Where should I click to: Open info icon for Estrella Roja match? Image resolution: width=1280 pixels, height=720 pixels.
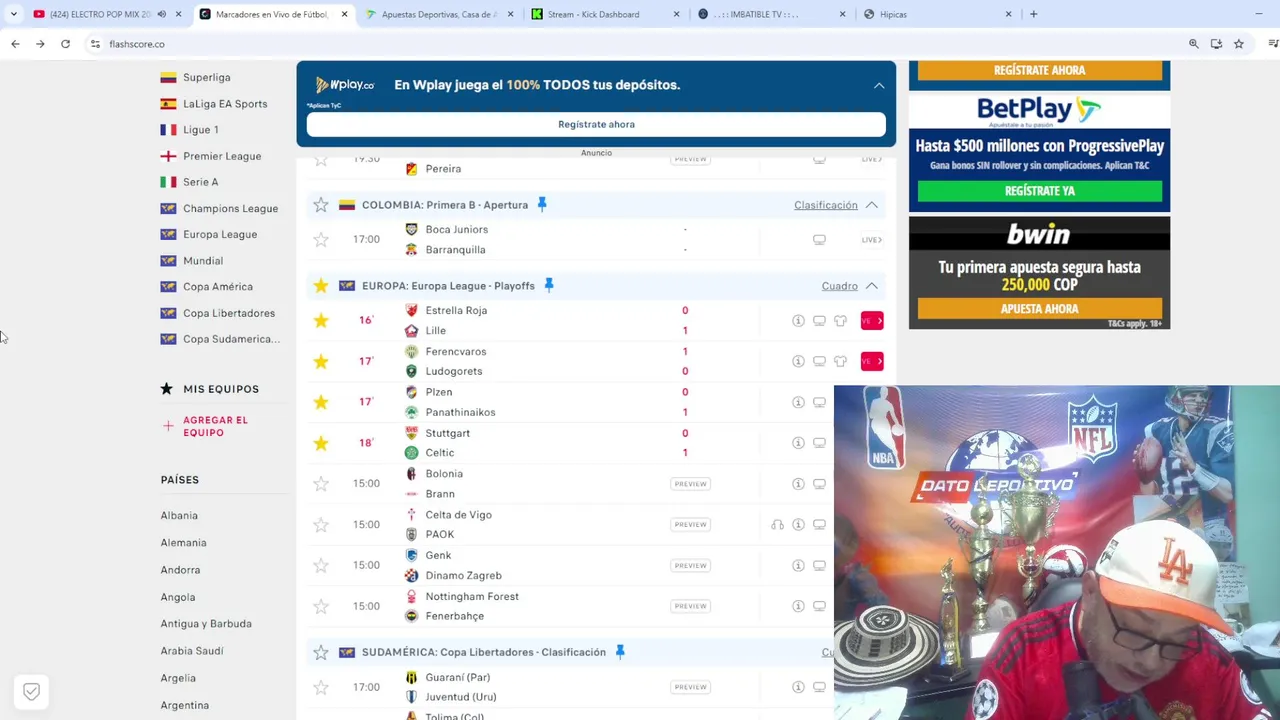798,321
